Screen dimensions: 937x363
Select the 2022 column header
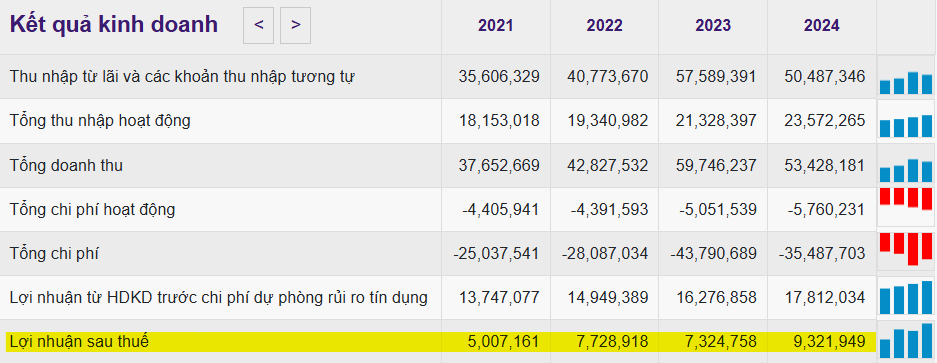(604, 26)
